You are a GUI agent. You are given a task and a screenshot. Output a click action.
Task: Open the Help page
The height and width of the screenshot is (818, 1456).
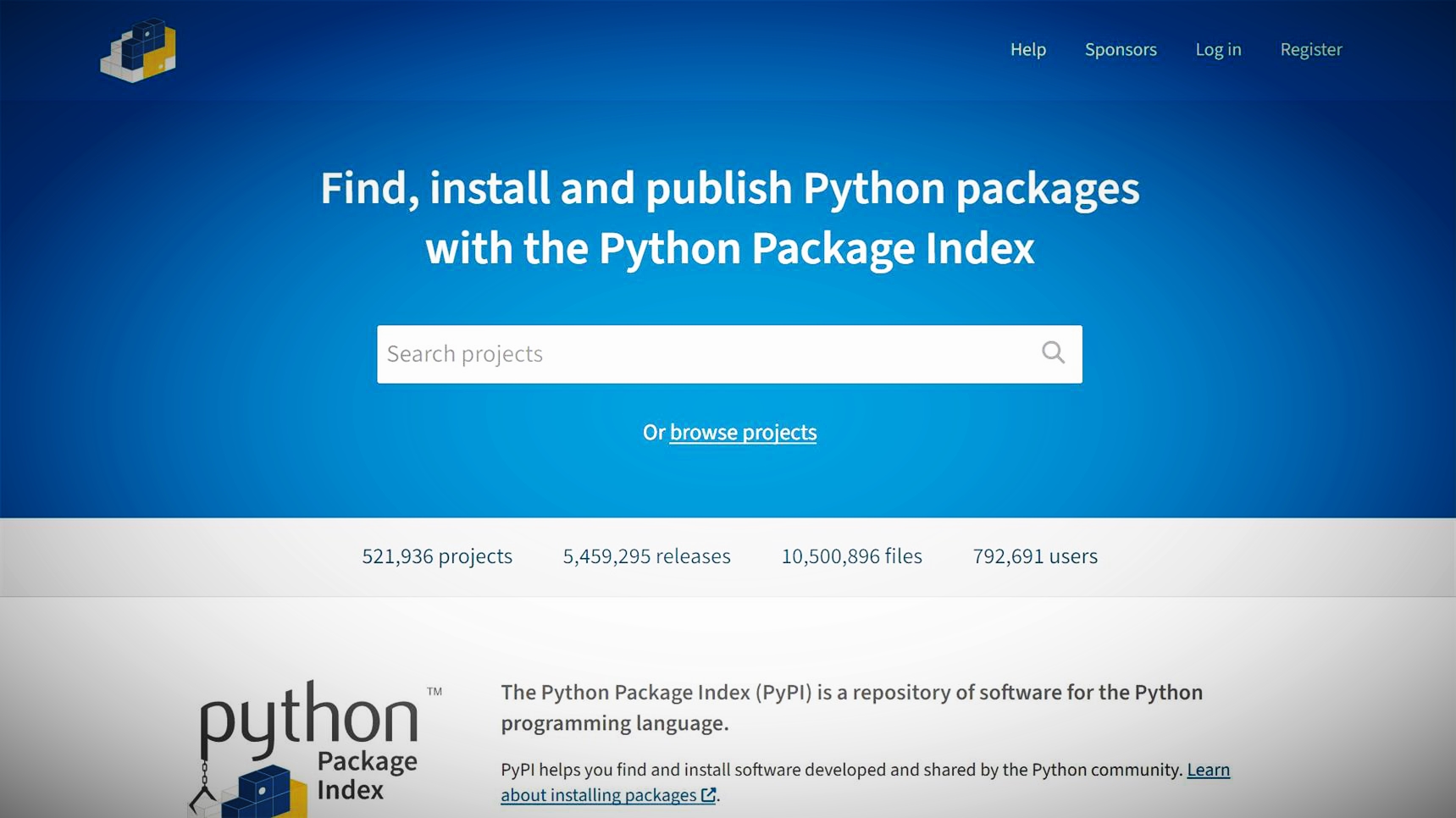1027,49
